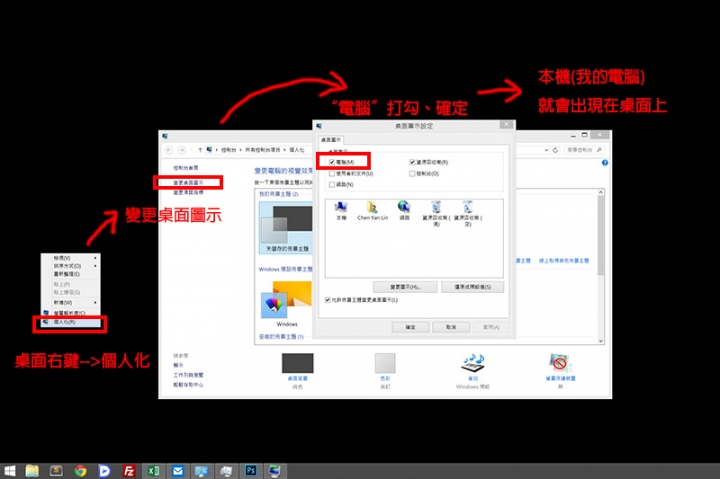Click the theme list scroll-up arrow

(601, 192)
